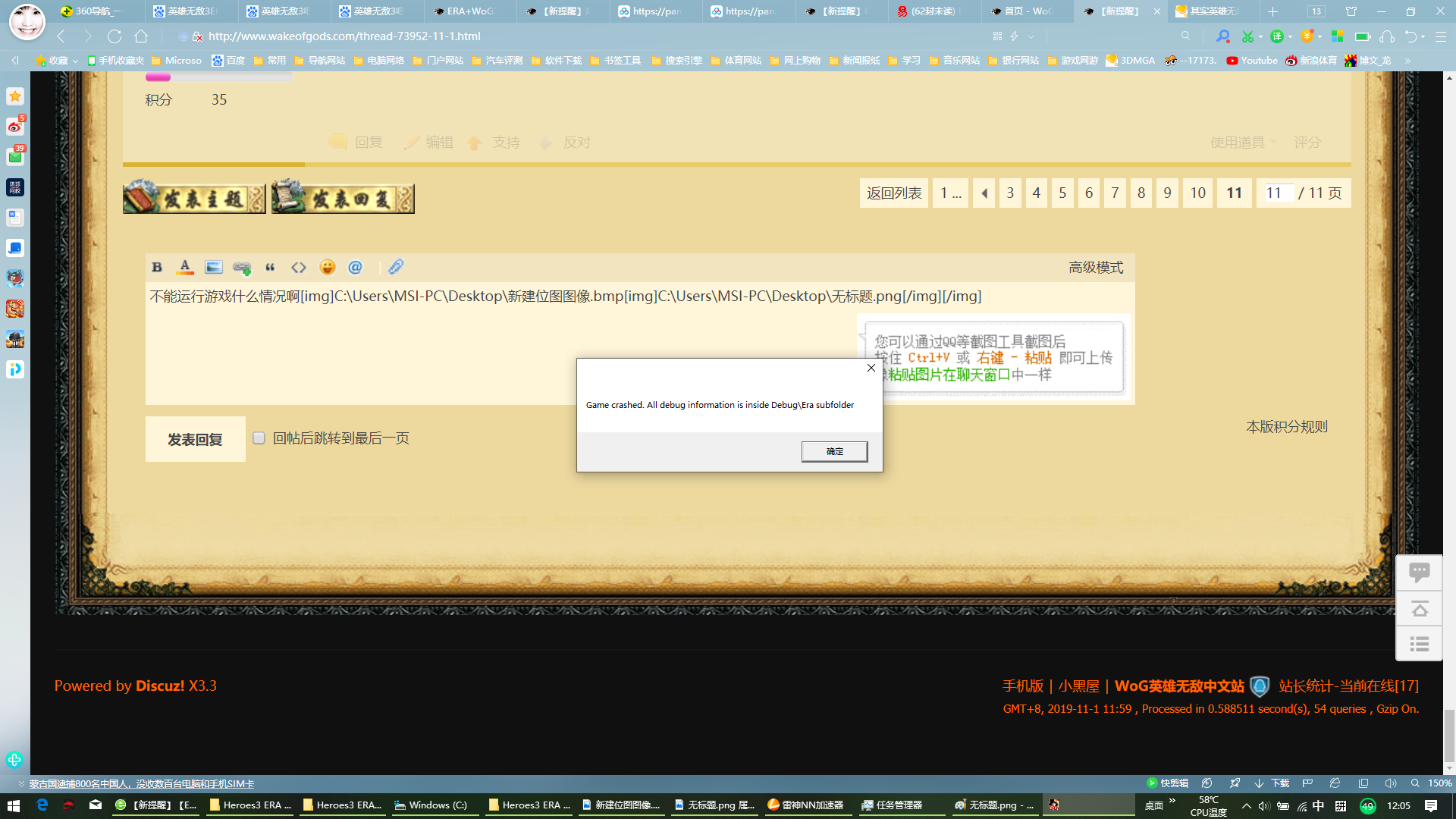Switch to the ERA+WoG browser tab
The image size is (1456, 819).
(470, 11)
